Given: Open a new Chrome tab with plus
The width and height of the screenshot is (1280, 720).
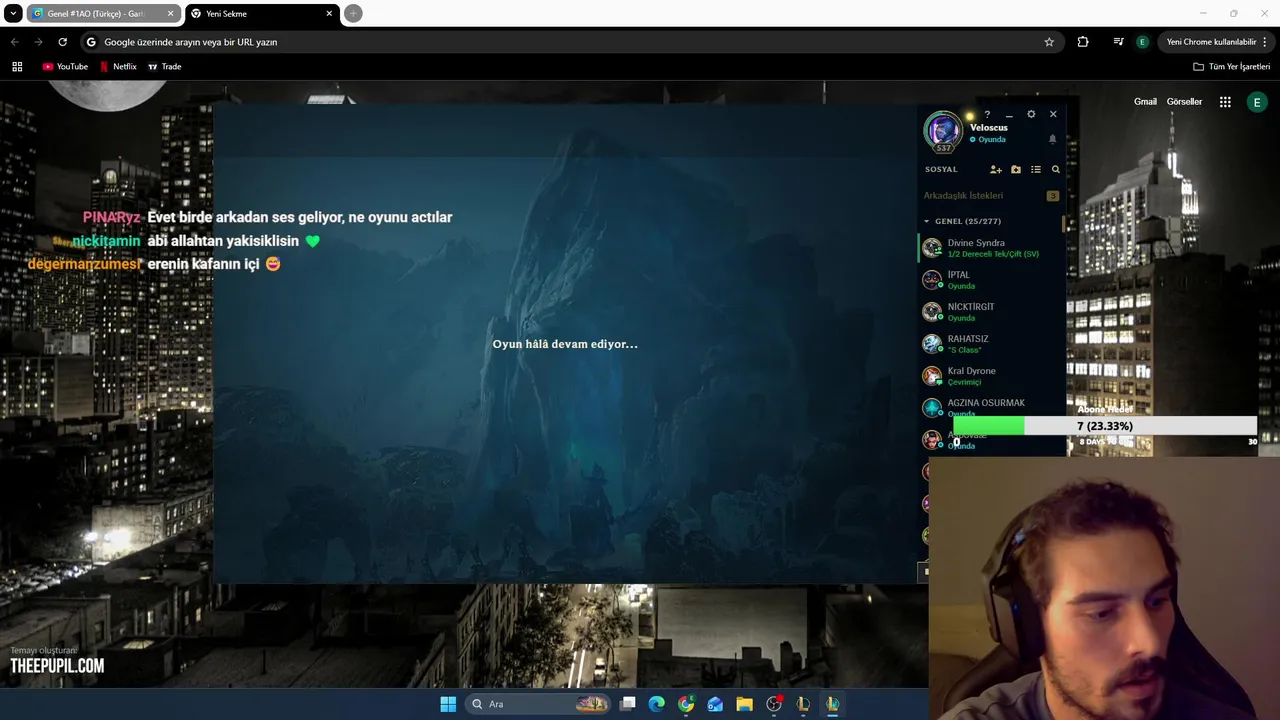Looking at the screenshot, I should point(353,14).
